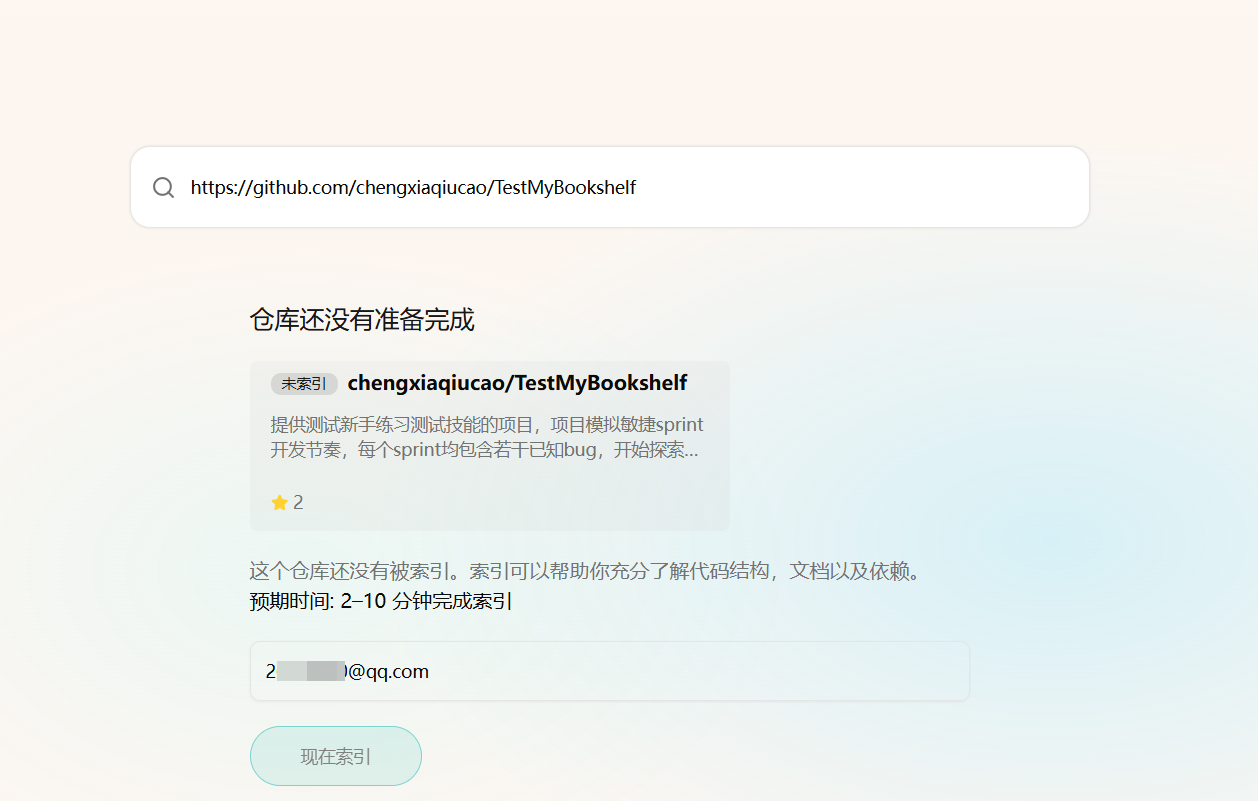
Task: Click the first digit of the email address
Action: coord(270,672)
